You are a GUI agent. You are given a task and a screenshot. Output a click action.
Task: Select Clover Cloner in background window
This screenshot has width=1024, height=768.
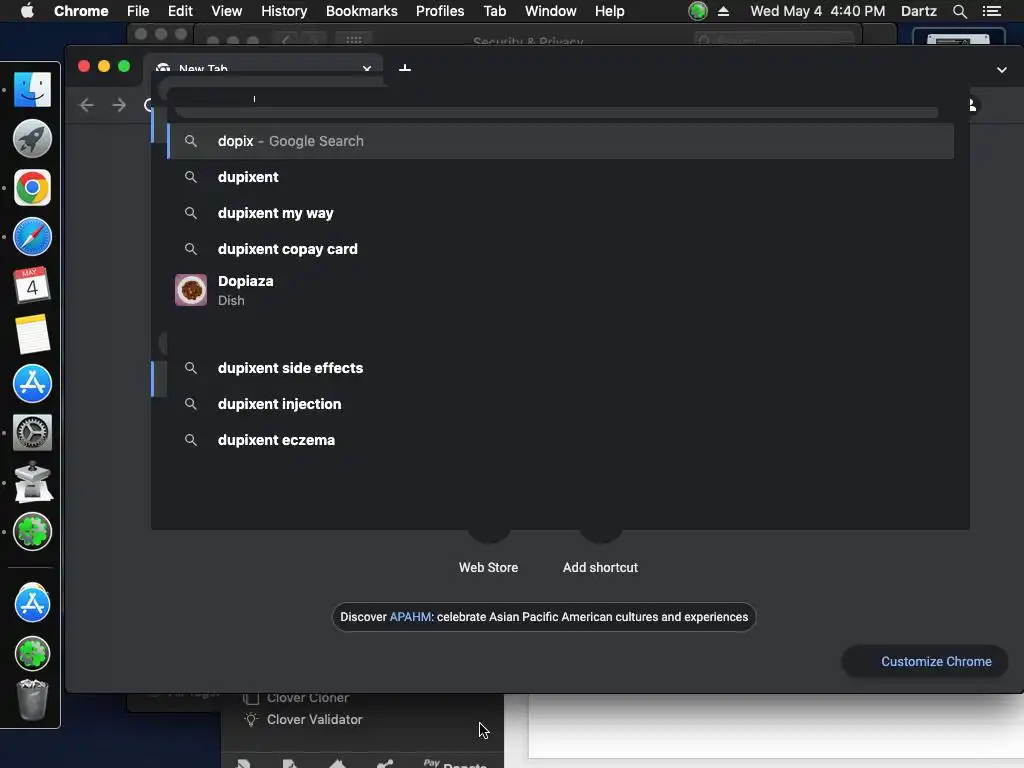point(308,698)
